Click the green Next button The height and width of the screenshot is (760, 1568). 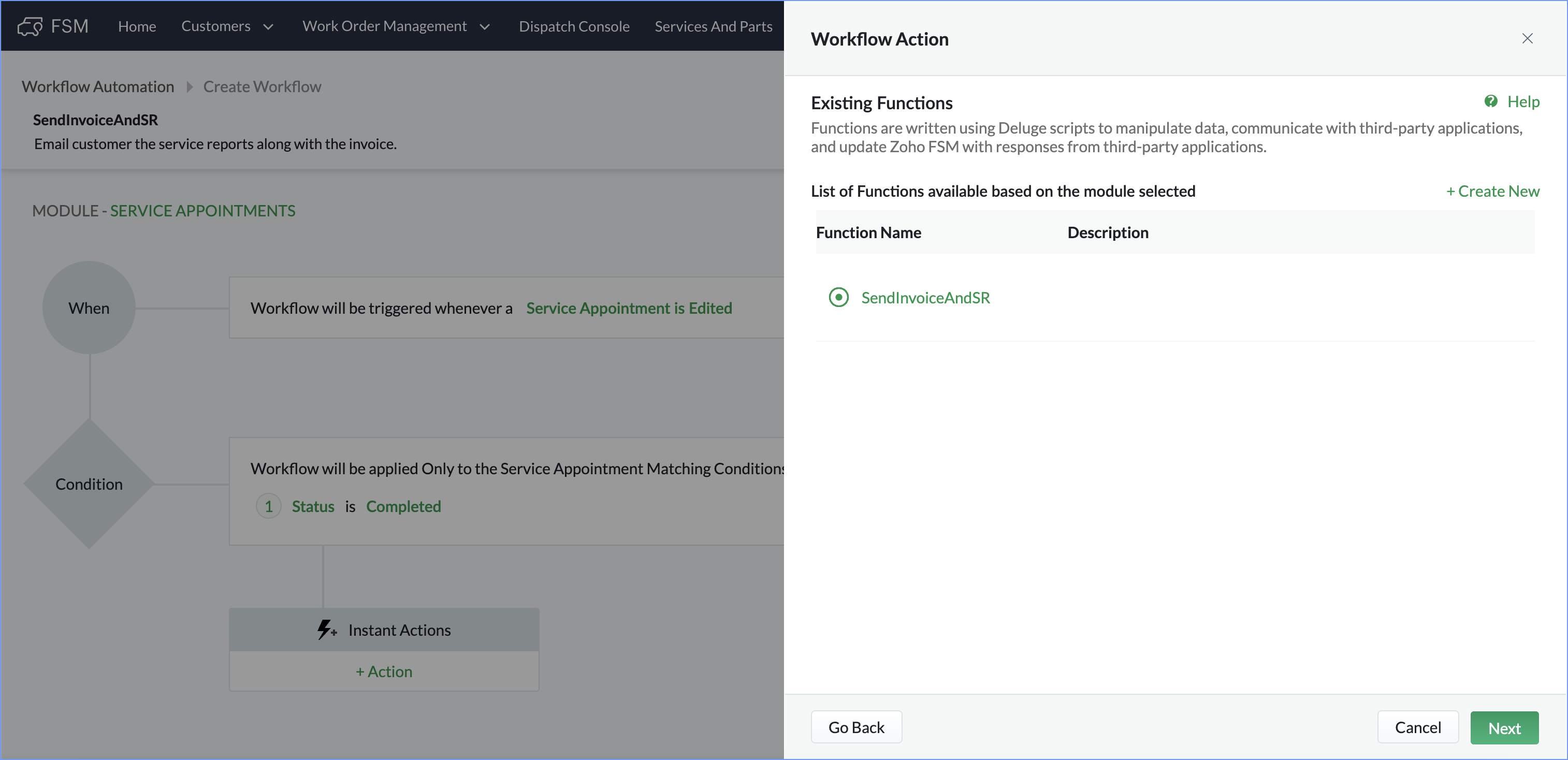[x=1503, y=728]
